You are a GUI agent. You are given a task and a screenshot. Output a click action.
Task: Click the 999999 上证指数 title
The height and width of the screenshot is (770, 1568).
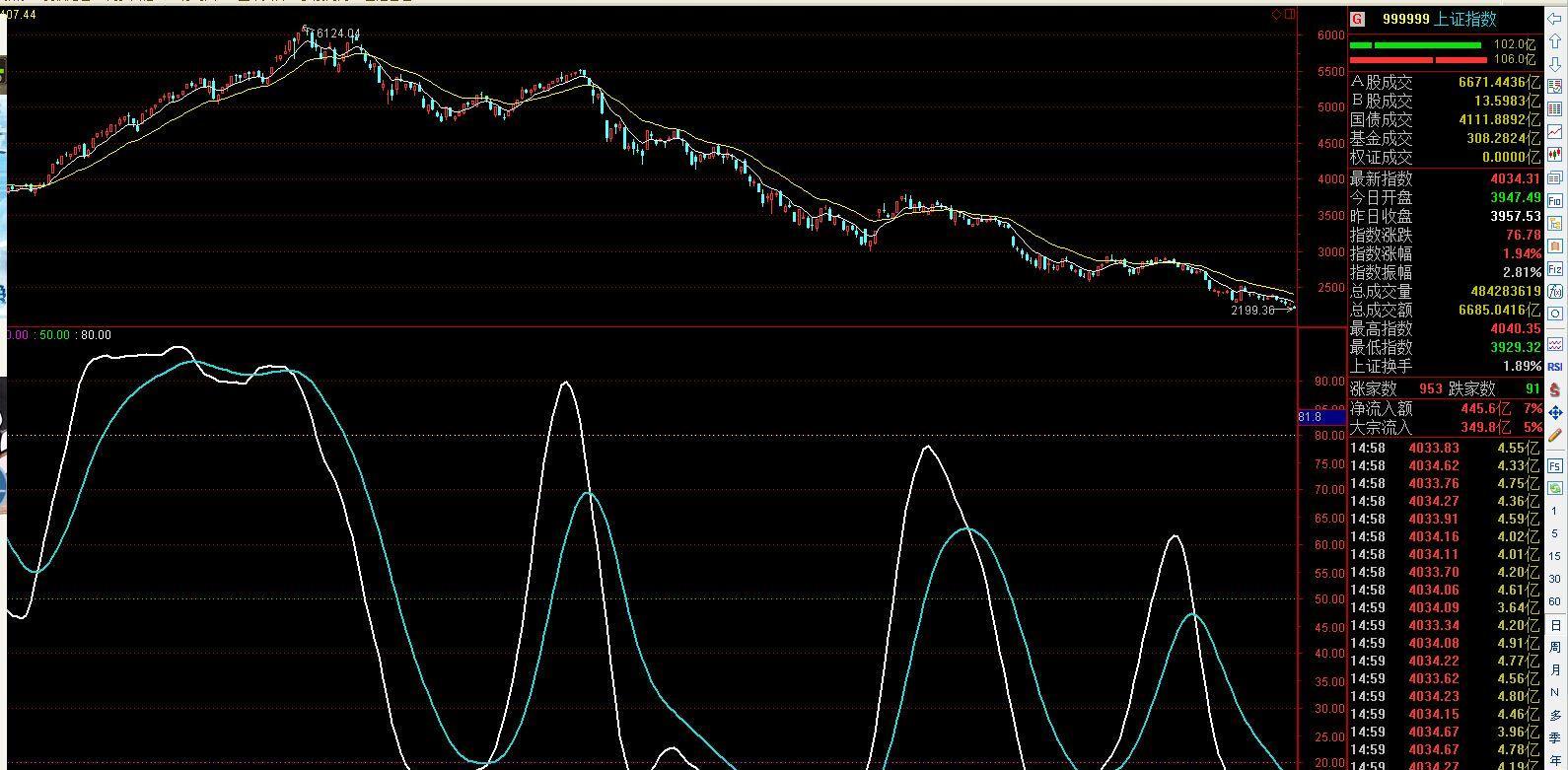click(1439, 19)
